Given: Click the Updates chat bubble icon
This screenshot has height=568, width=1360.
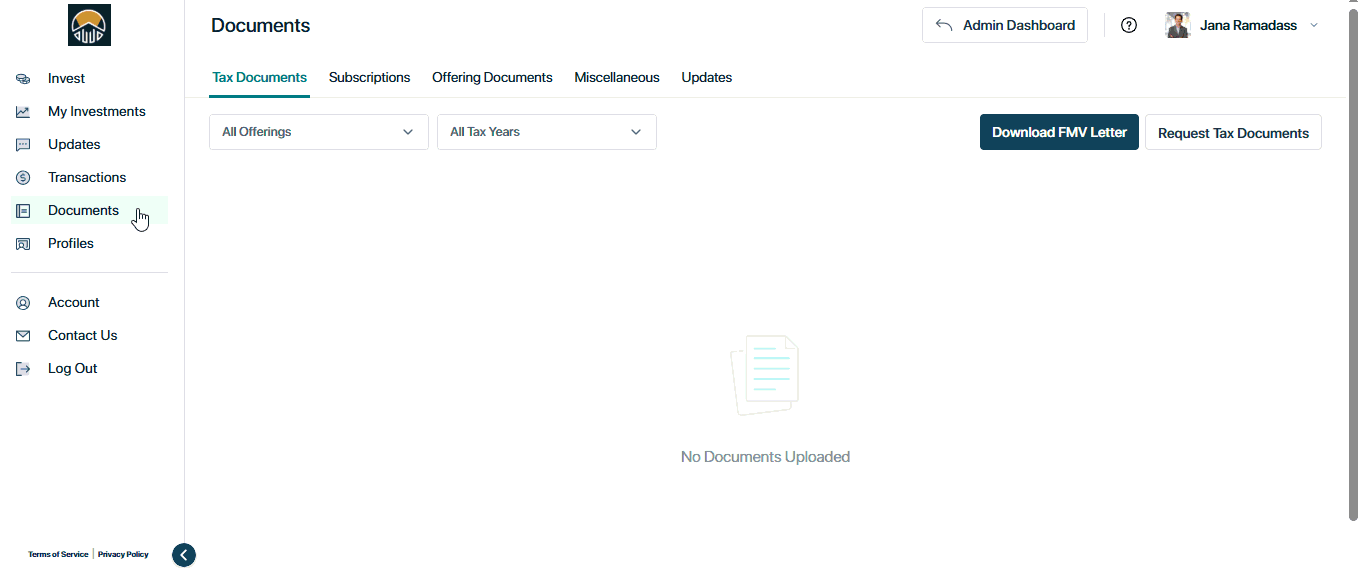Looking at the screenshot, I should coord(23,145).
